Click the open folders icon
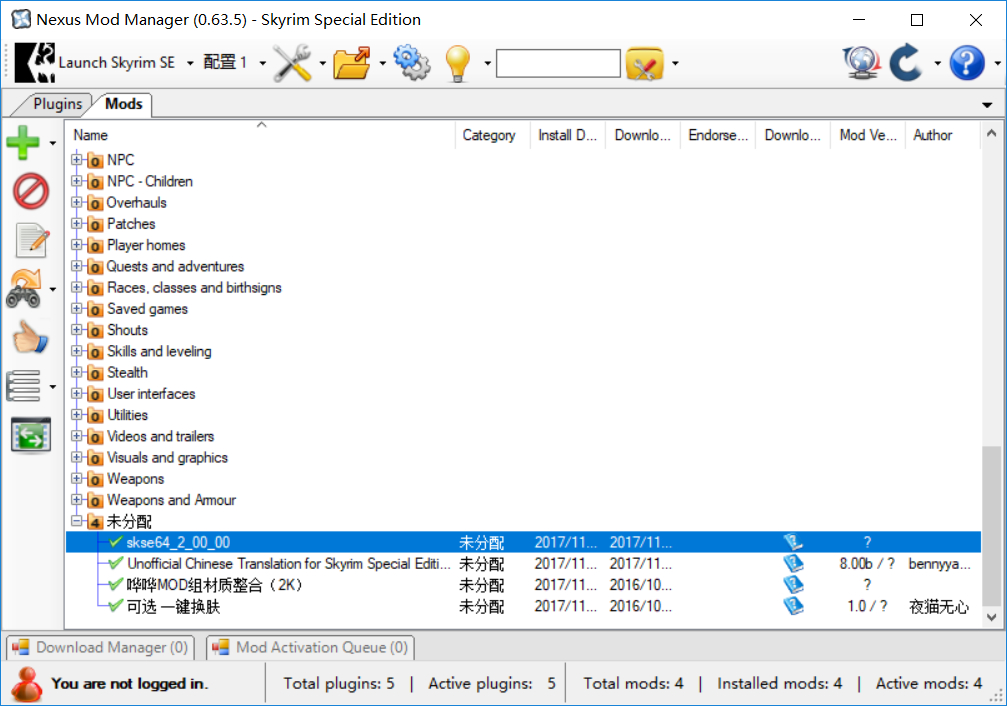This screenshot has height=706, width=1007. pos(352,63)
